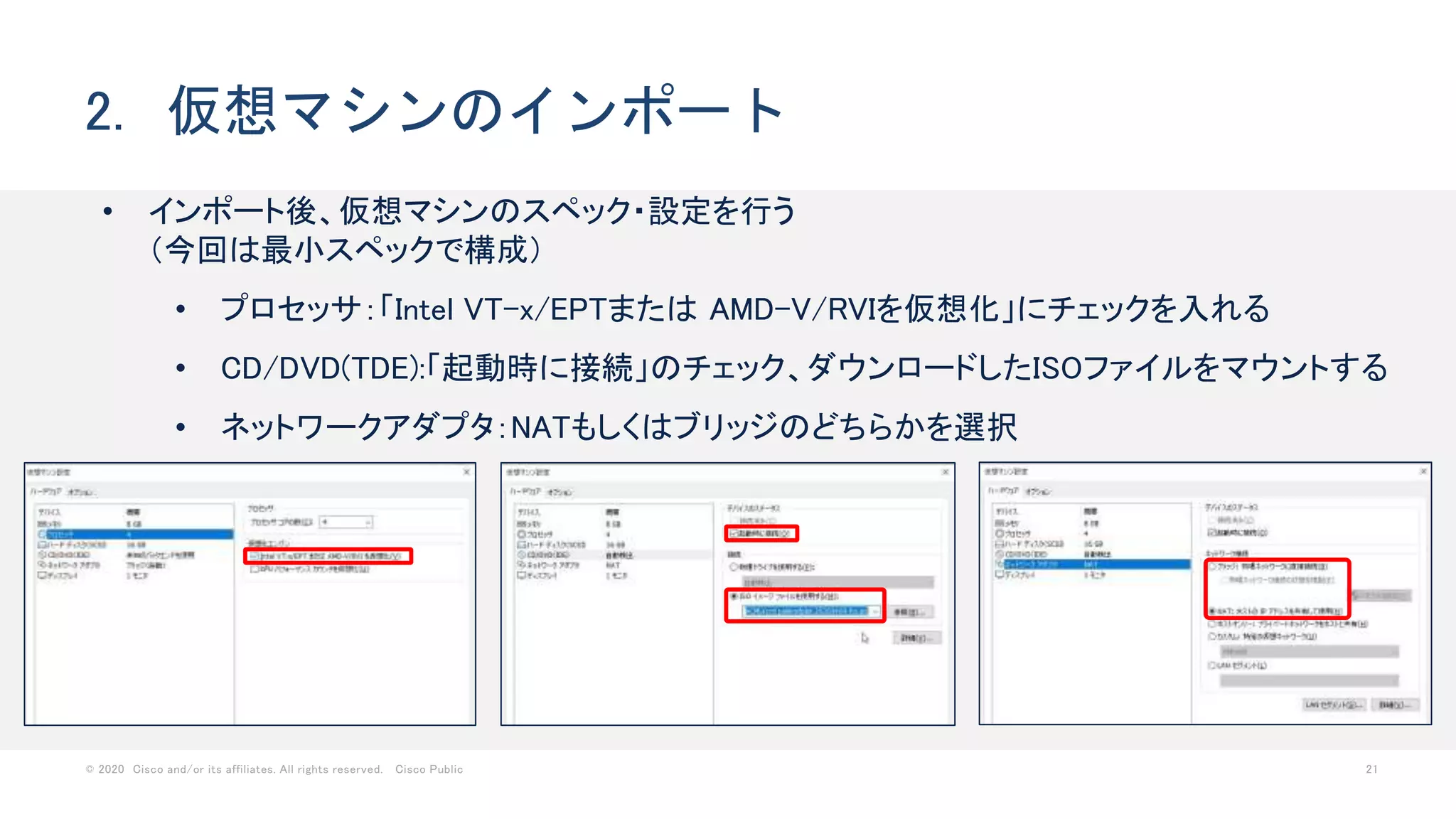The width and height of the screenshot is (1456, 819).
Task: Click the 16 GB hard disk summary in processor dialog
Action: click(x=136, y=545)
